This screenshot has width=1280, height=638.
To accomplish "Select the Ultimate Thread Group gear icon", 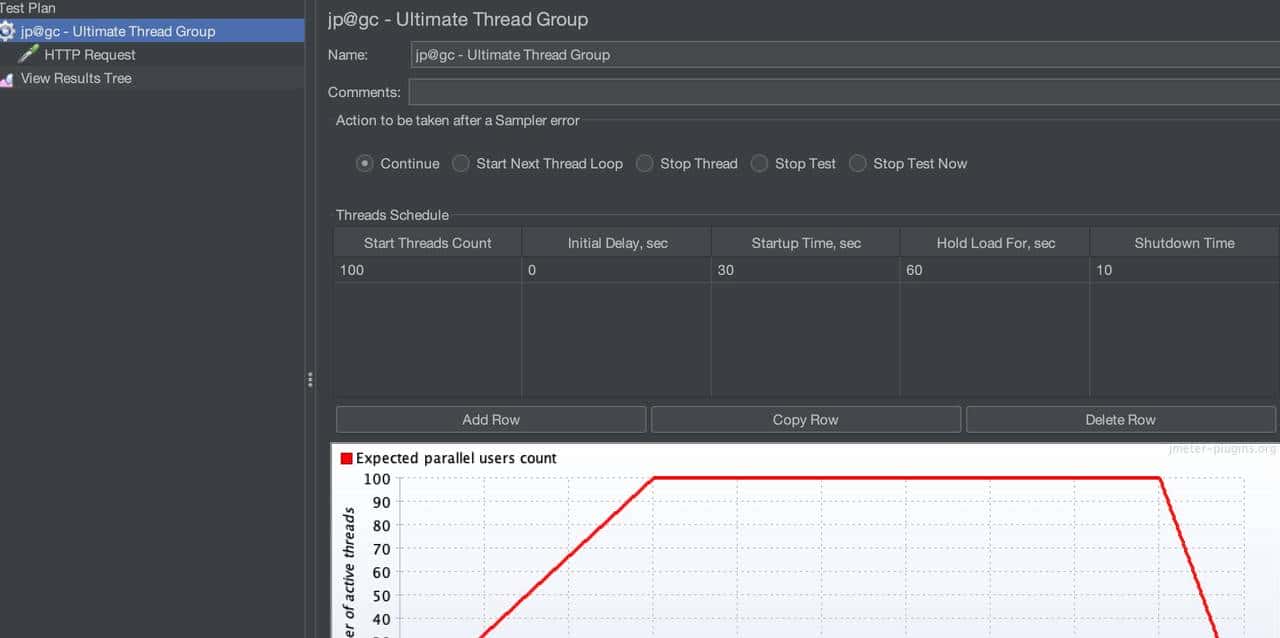I will 7,31.
